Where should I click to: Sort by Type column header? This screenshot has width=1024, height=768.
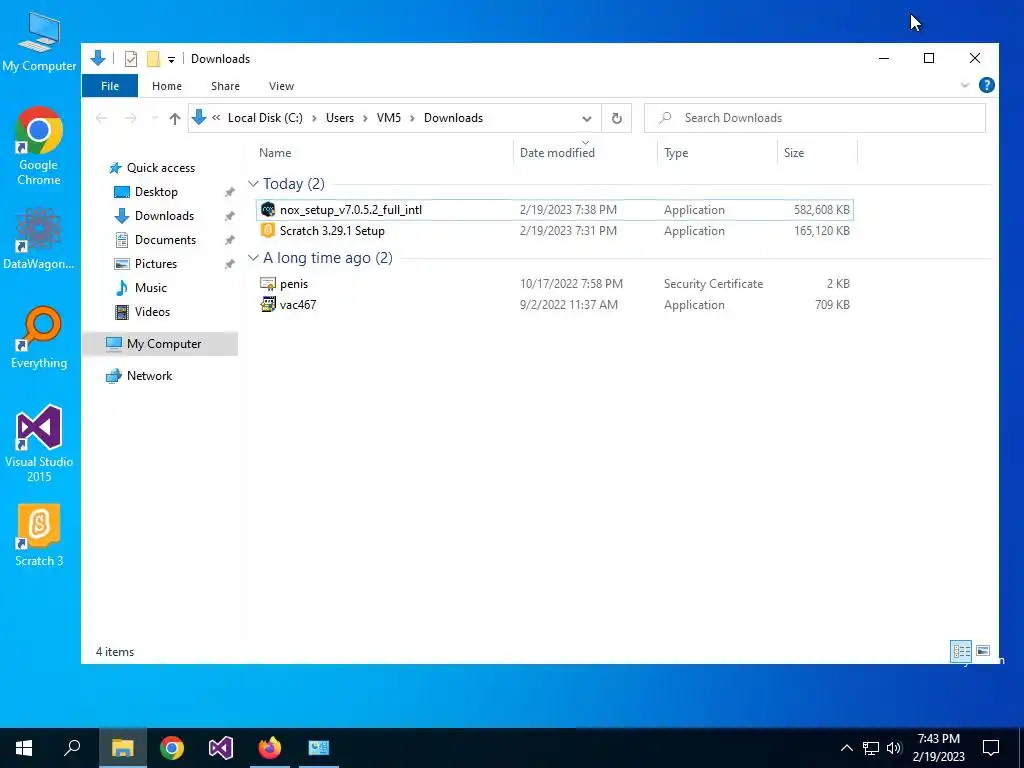click(676, 153)
